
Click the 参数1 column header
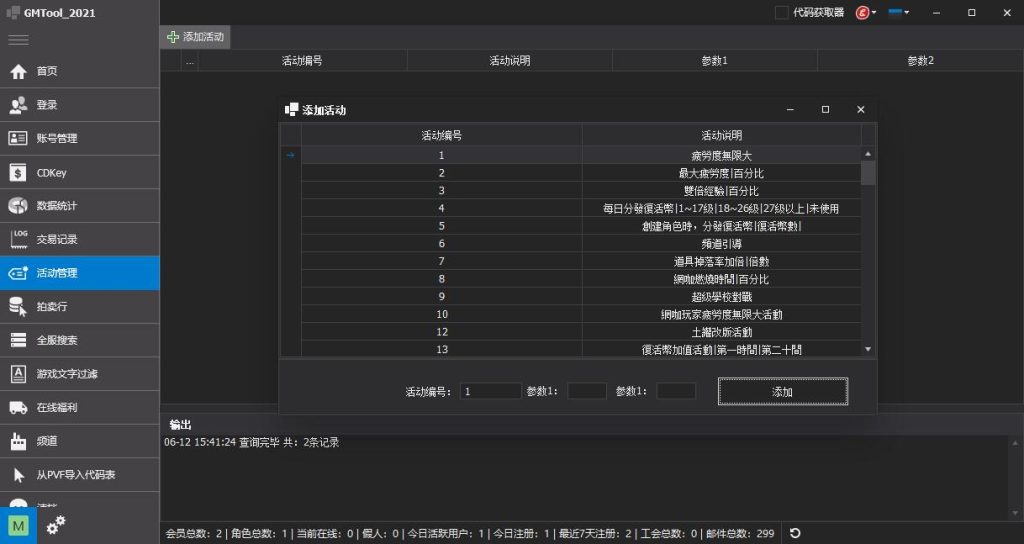[x=714, y=61]
